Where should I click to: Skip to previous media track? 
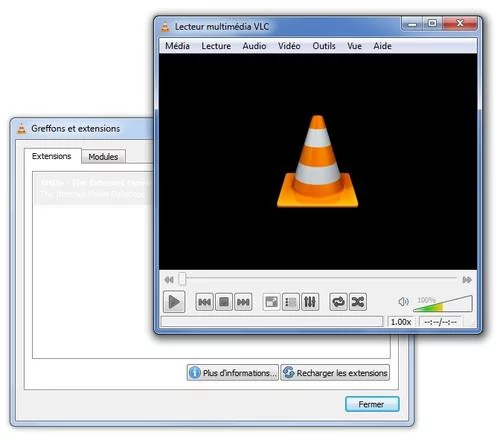tap(204, 302)
